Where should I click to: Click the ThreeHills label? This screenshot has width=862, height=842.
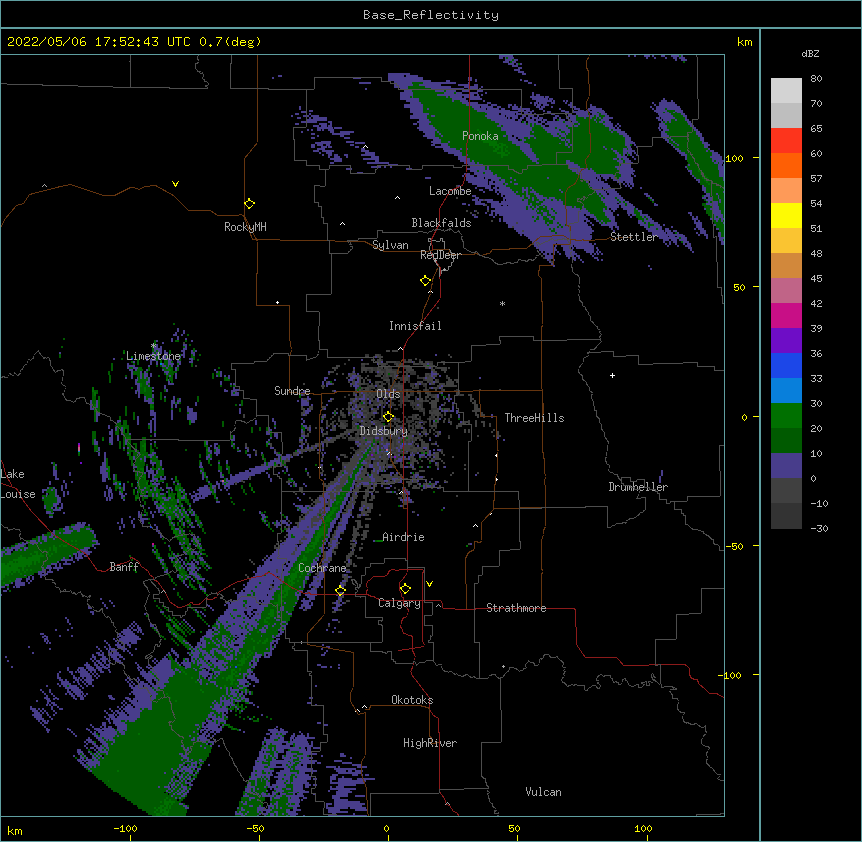(534, 418)
